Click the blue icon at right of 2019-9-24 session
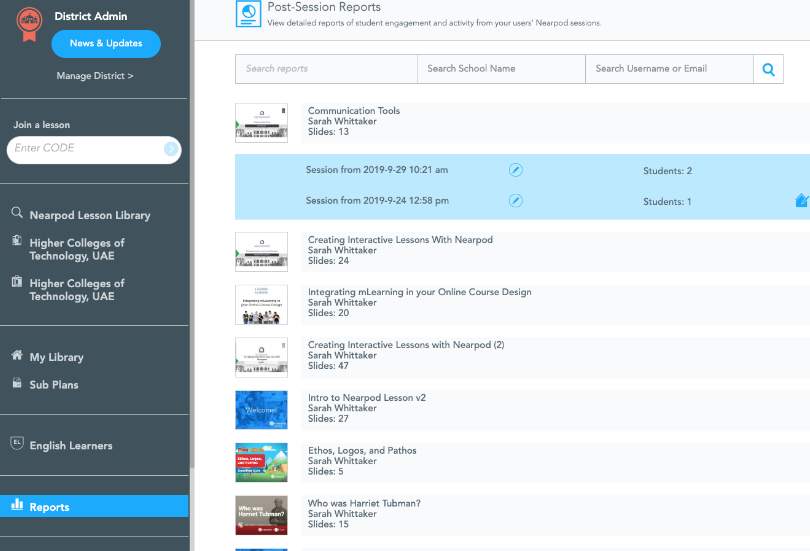810x551 pixels. [x=801, y=201]
